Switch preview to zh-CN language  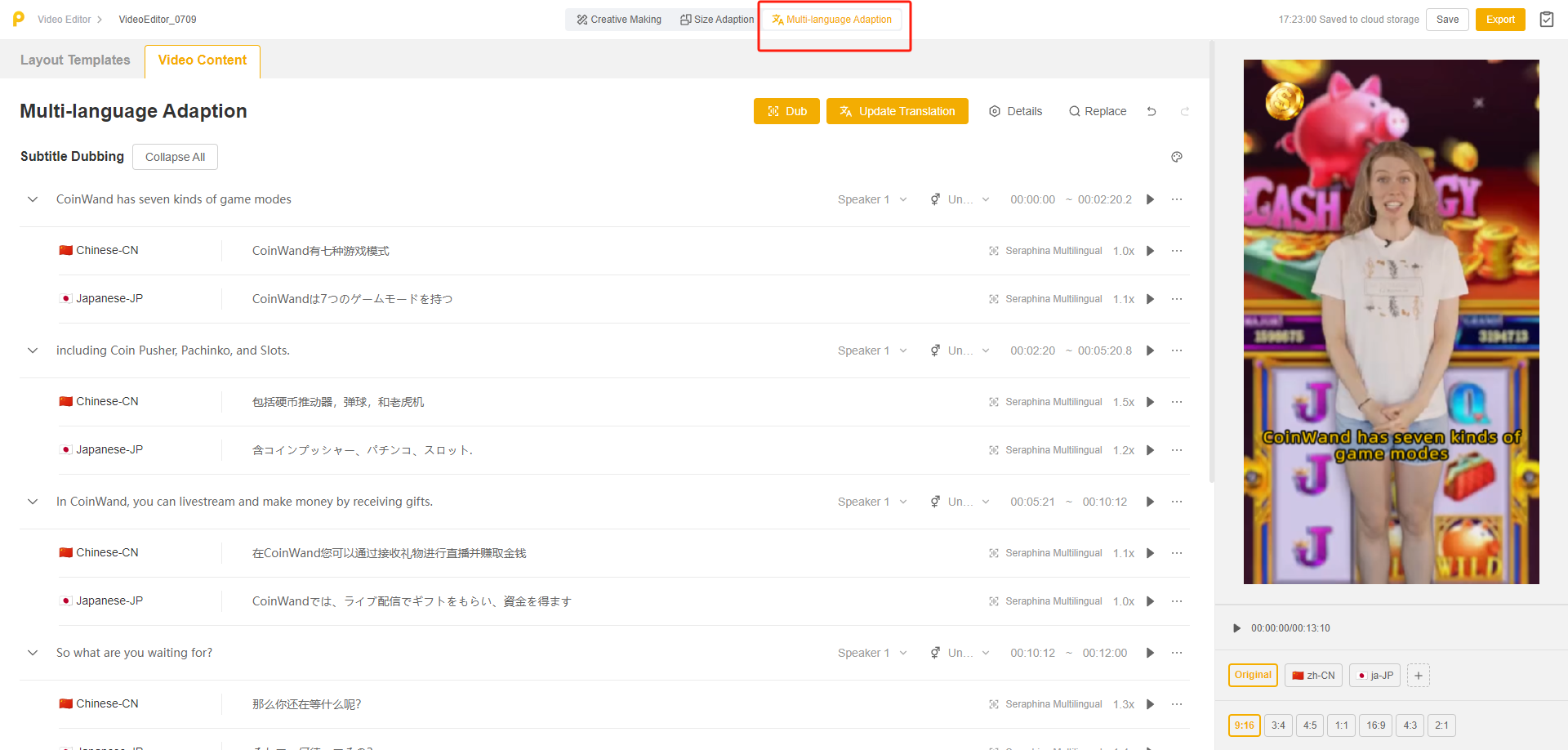point(1313,676)
